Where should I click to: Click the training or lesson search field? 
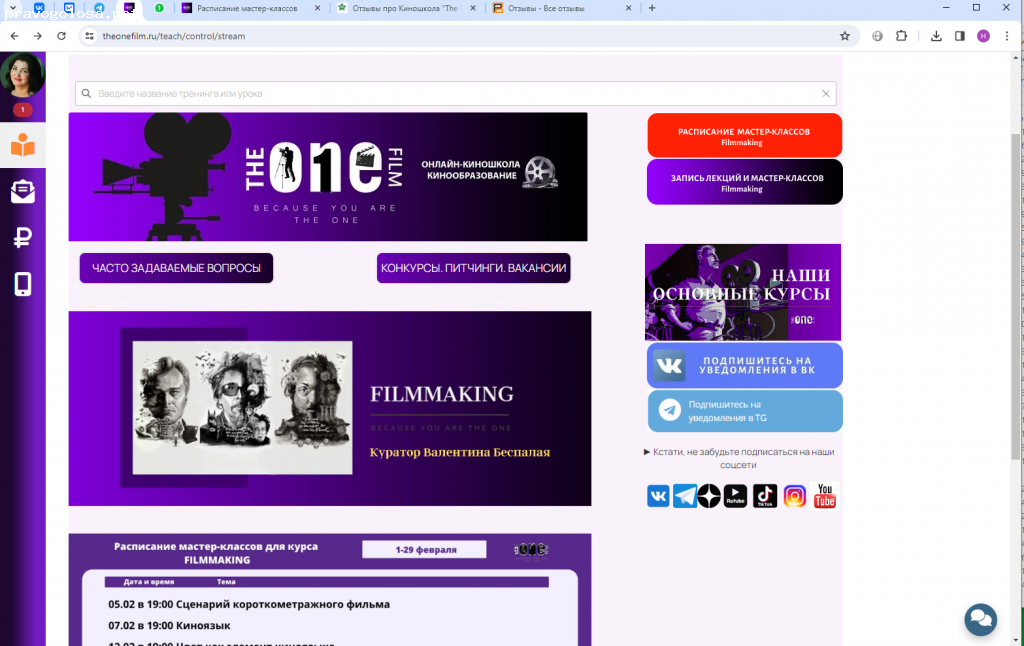[x=450, y=94]
